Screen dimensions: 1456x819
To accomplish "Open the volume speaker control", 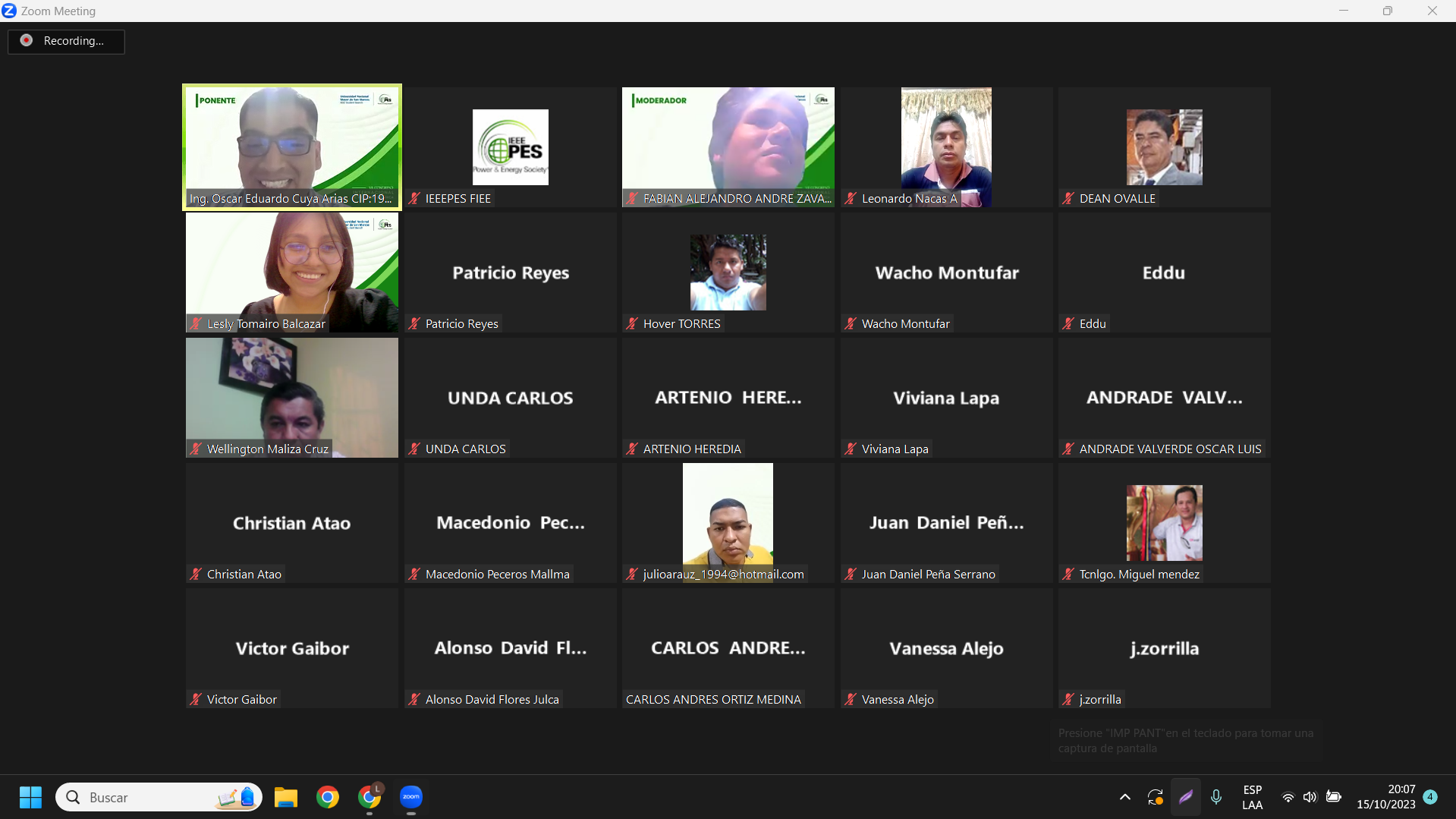I will click(1310, 797).
